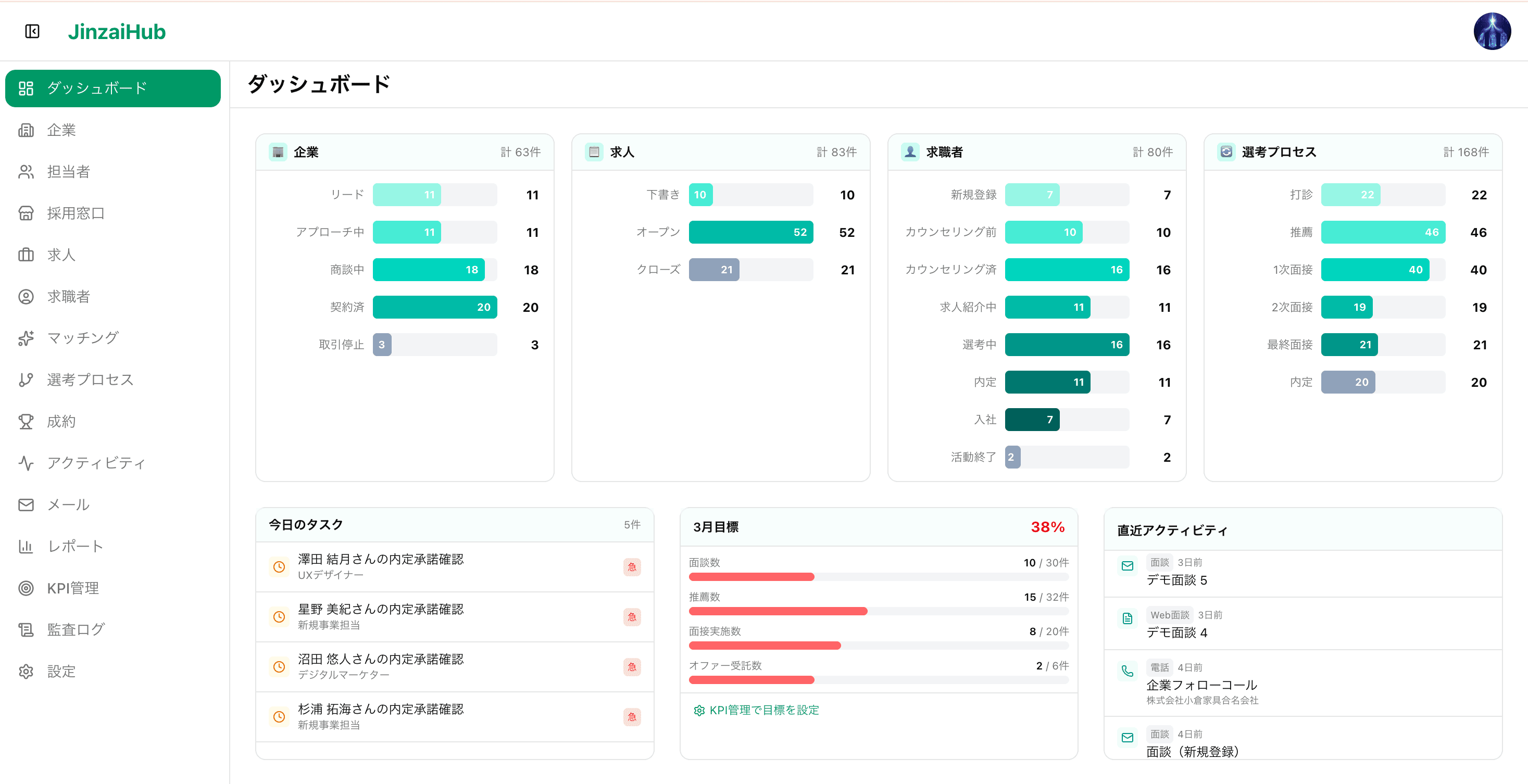Select the ダッシュボード icon in the sidebar
The width and height of the screenshot is (1528, 784).
(x=26, y=88)
